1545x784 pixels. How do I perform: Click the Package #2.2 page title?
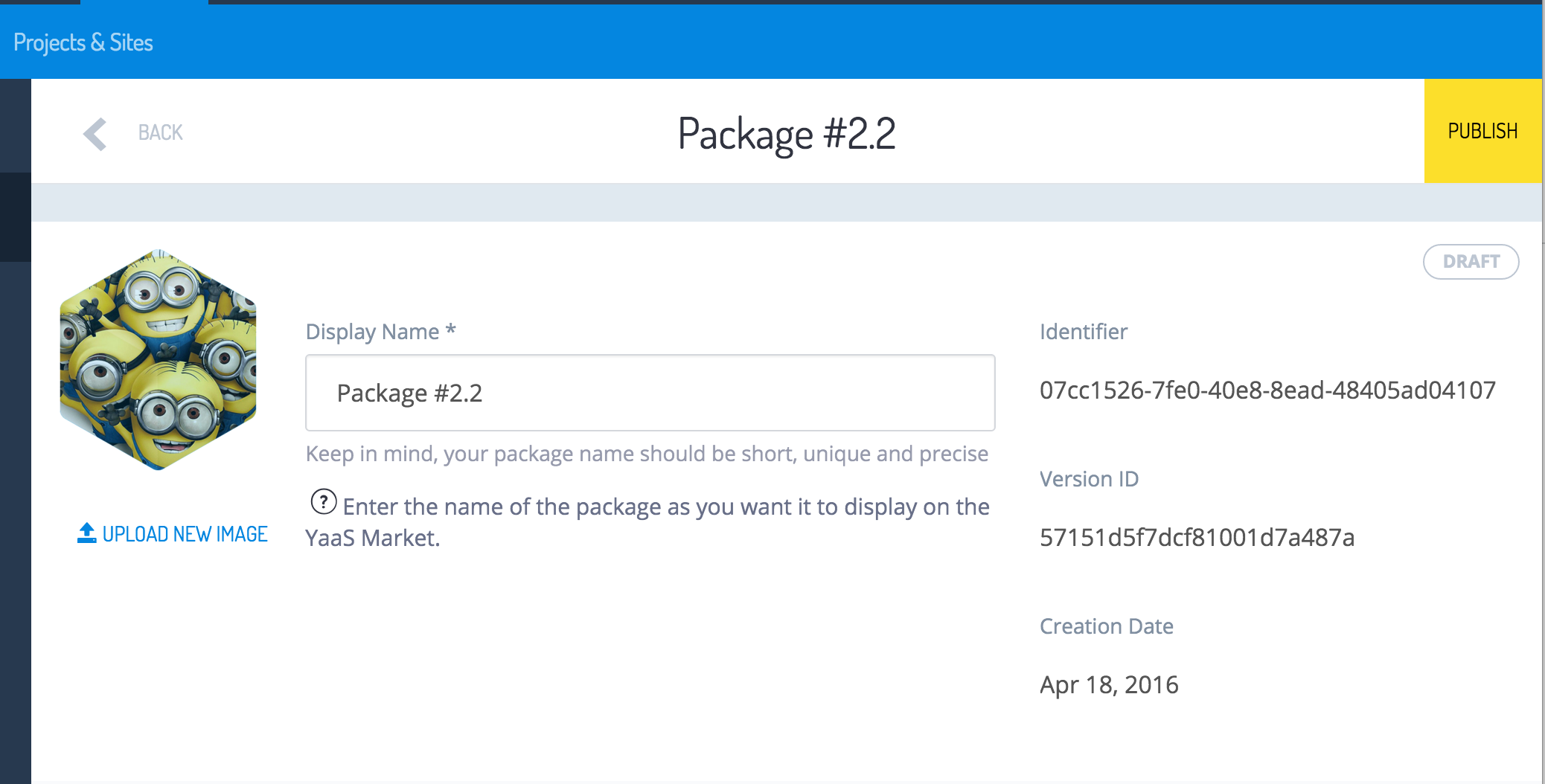[x=787, y=134]
